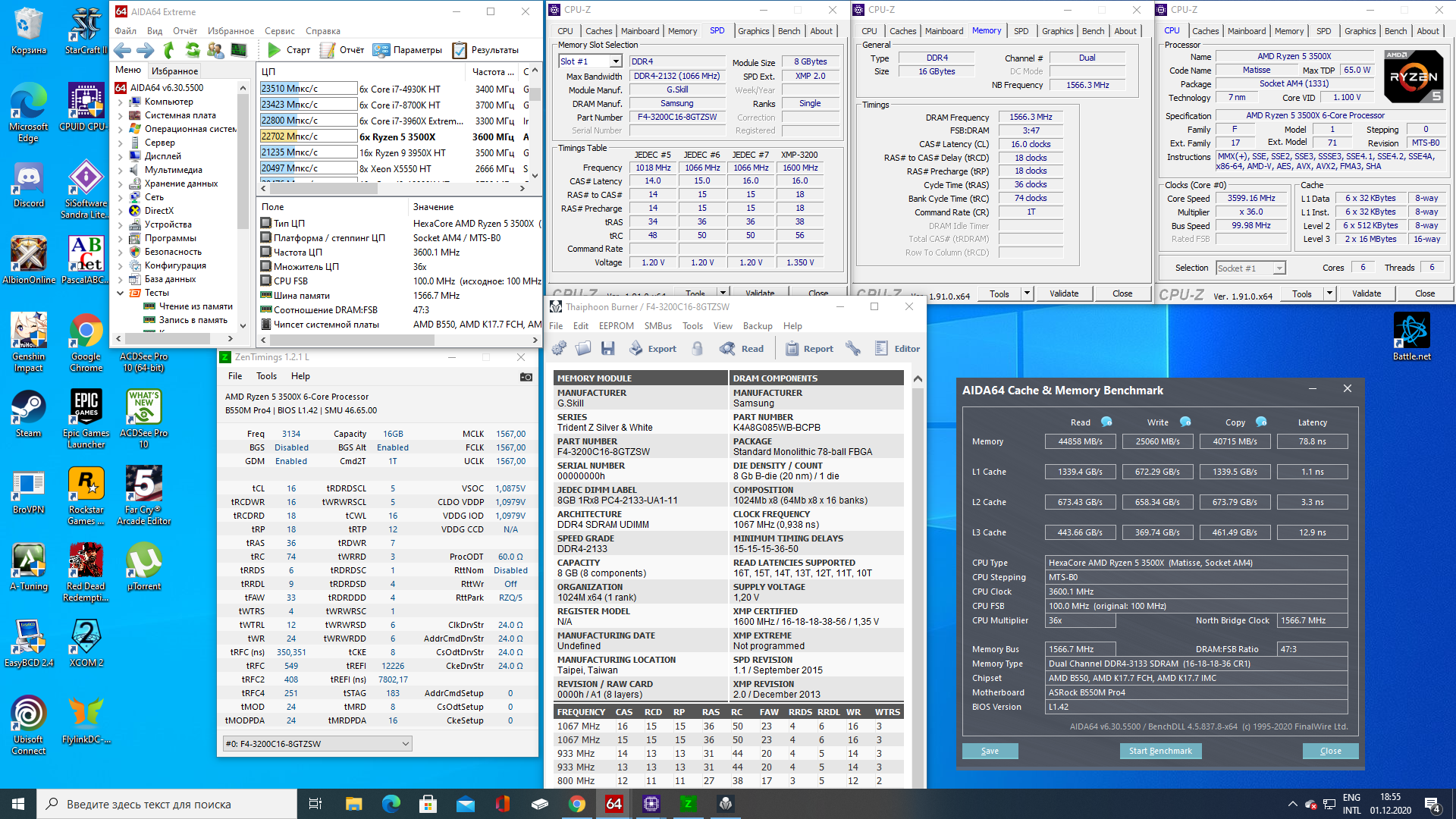Click ZenTimings camera screenshot icon
The height and width of the screenshot is (819, 1456).
[x=526, y=376]
